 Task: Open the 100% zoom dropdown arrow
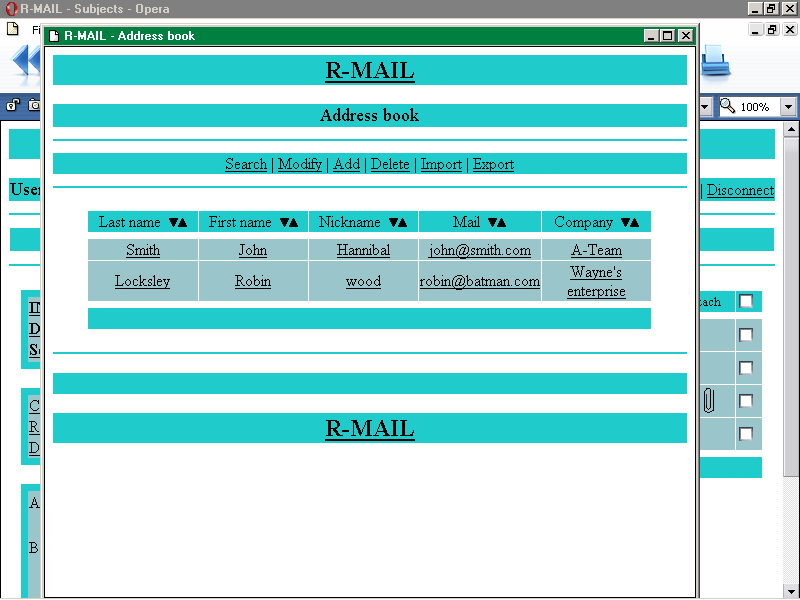coord(788,107)
